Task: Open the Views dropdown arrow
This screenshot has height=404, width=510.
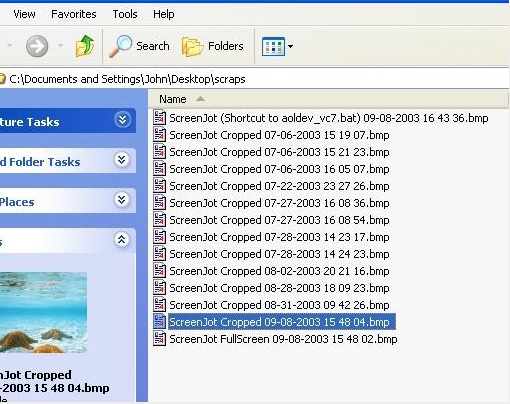Action: tap(290, 47)
